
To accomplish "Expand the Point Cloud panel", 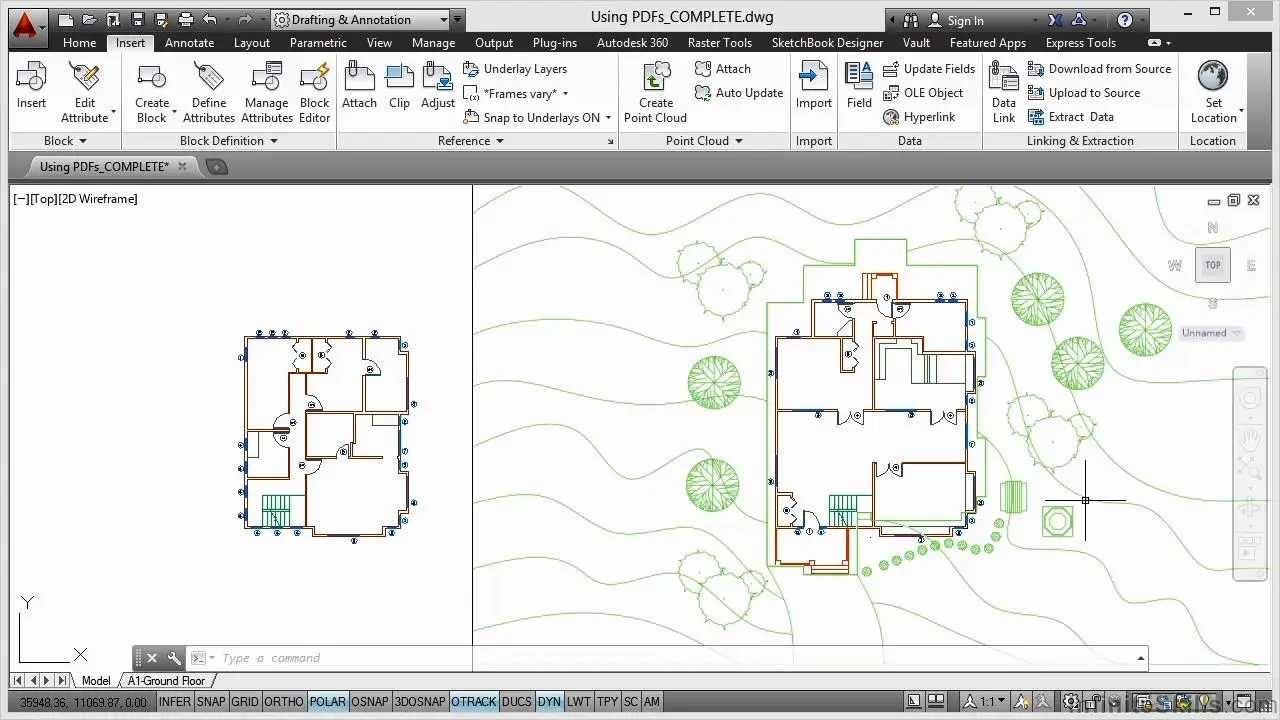I will 704,141.
